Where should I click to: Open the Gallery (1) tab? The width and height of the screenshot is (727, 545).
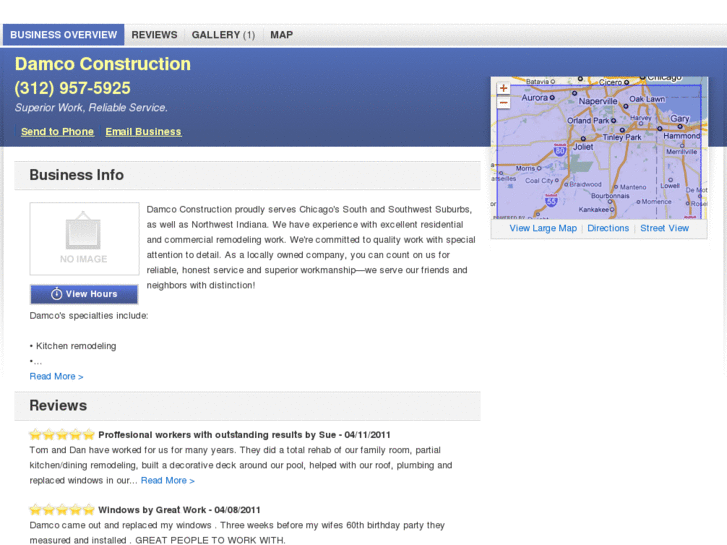tap(223, 35)
